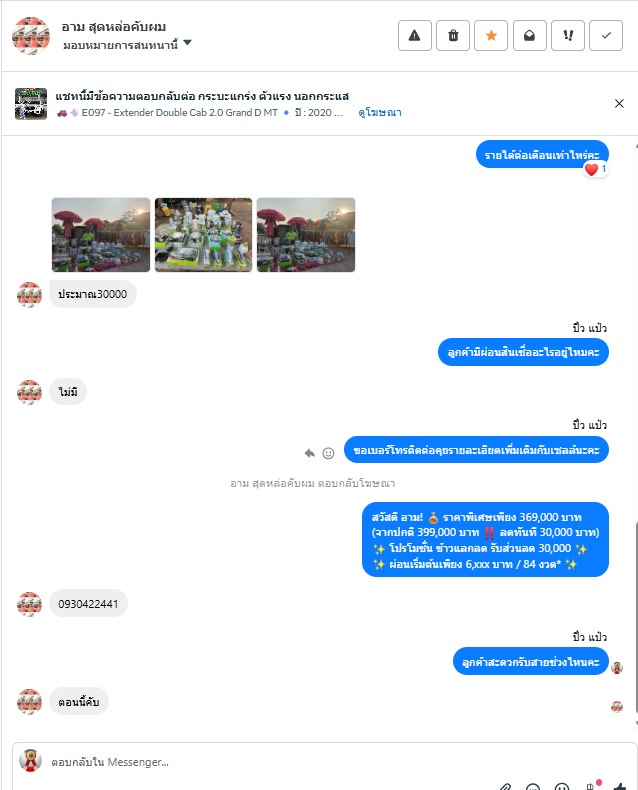Click the spam warning triangle icon
638x790 pixels.
click(x=414, y=36)
